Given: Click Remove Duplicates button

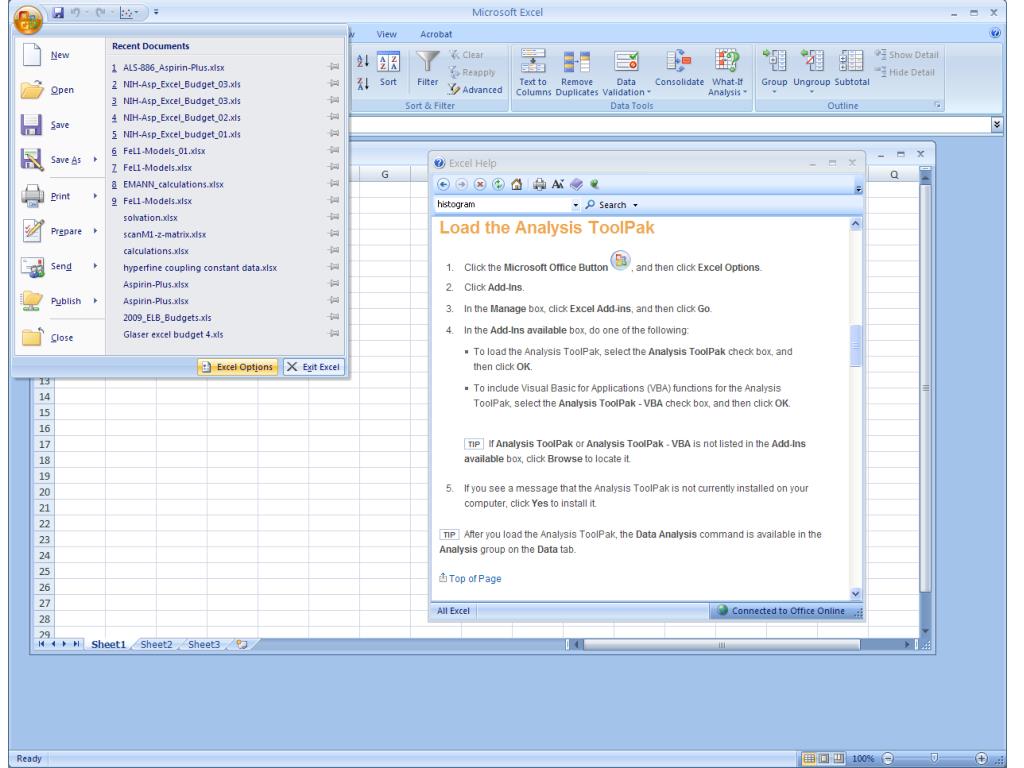Looking at the screenshot, I should coord(577,73).
